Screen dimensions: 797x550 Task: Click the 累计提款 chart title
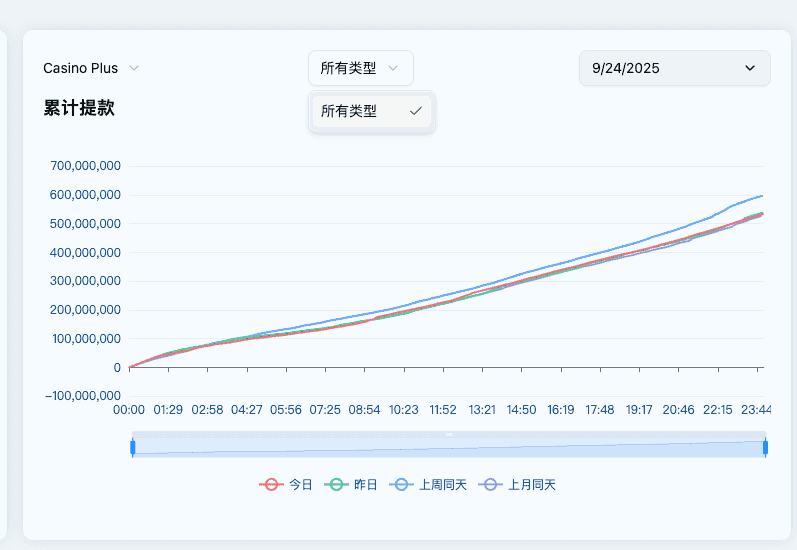tap(79, 108)
